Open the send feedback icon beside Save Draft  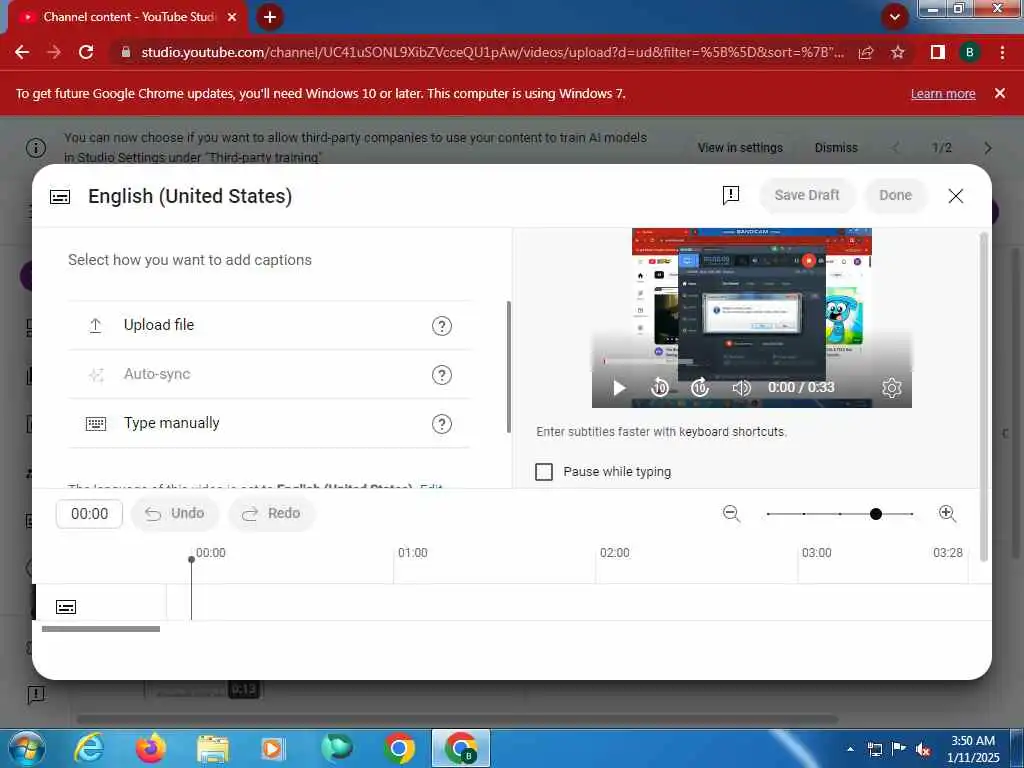731,195
